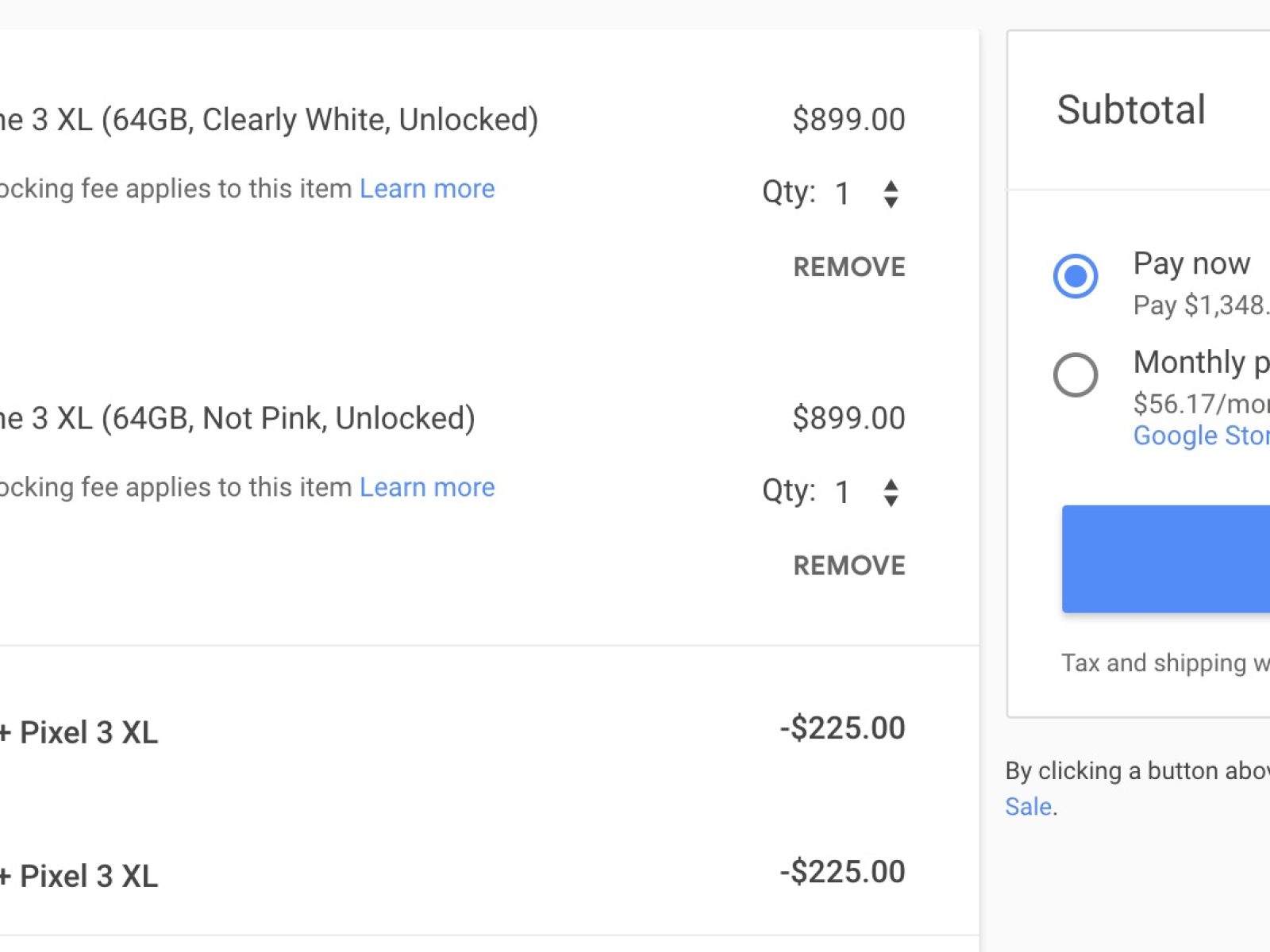Screen dimensions: 1270x952
Task: Increase quantity of Clearly White Pixel 3 XL
Action: pyautogui.click(x=891, y=186)
